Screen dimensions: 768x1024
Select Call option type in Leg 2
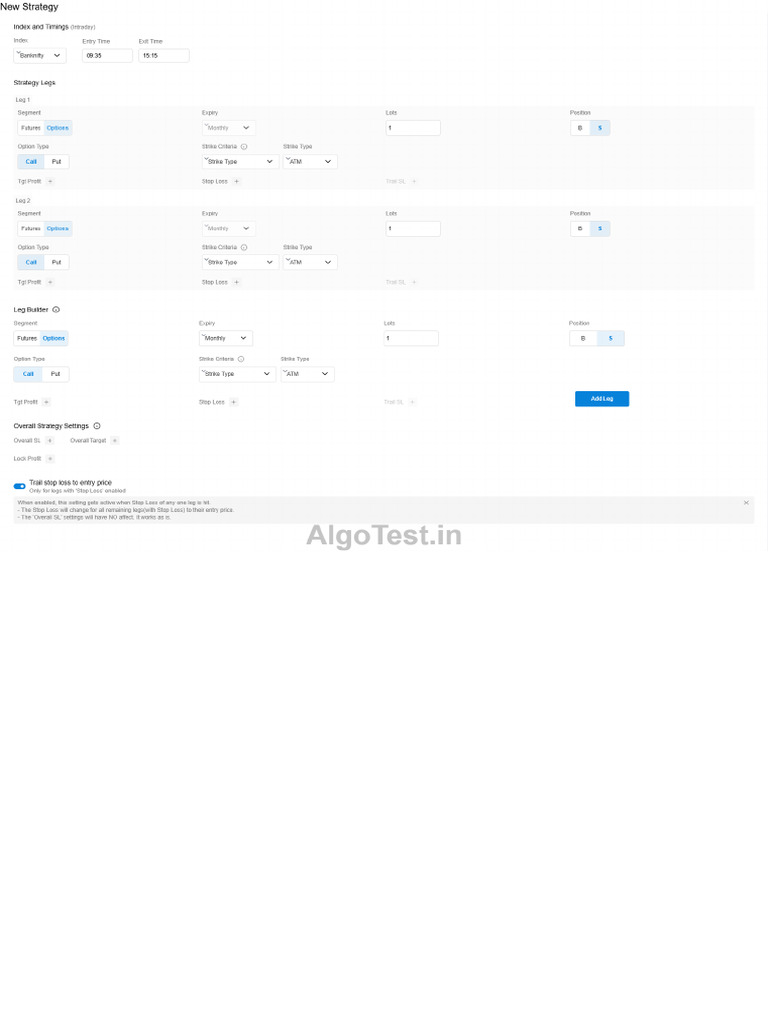[31, 262]
